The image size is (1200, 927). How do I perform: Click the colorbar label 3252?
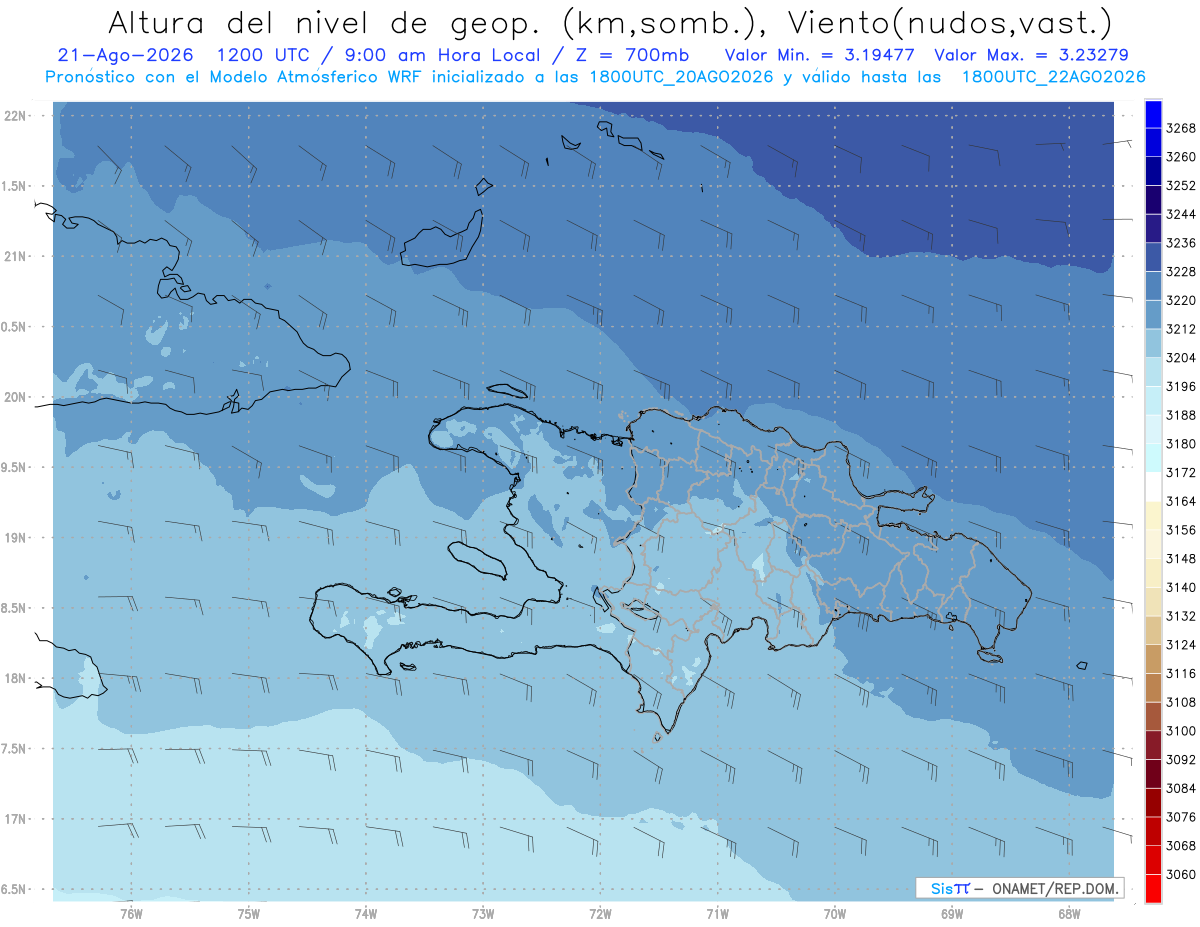(1180, 186)
